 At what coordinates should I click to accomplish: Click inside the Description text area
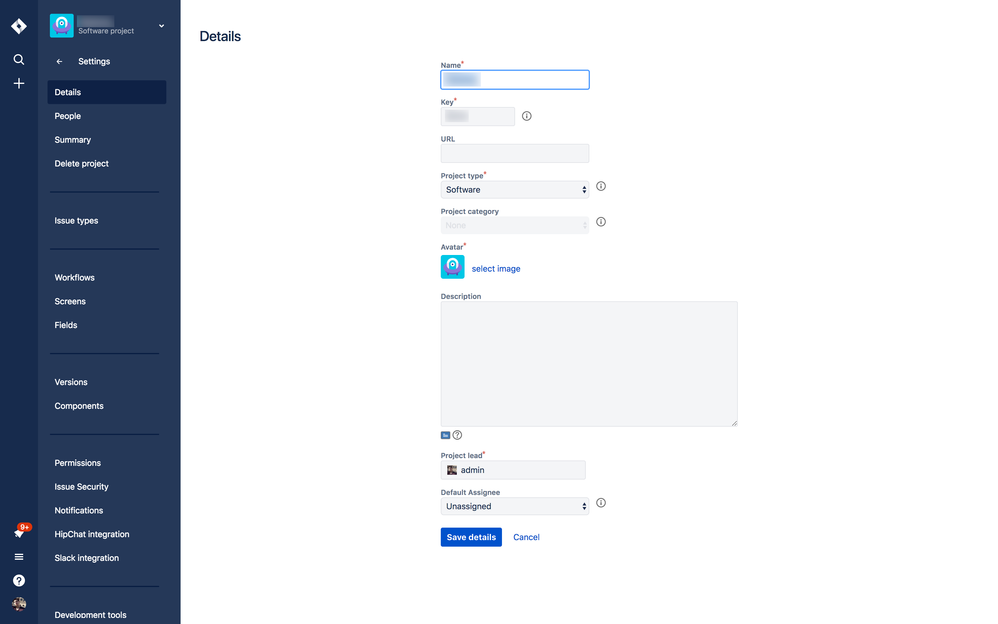[x=589, y=362]
